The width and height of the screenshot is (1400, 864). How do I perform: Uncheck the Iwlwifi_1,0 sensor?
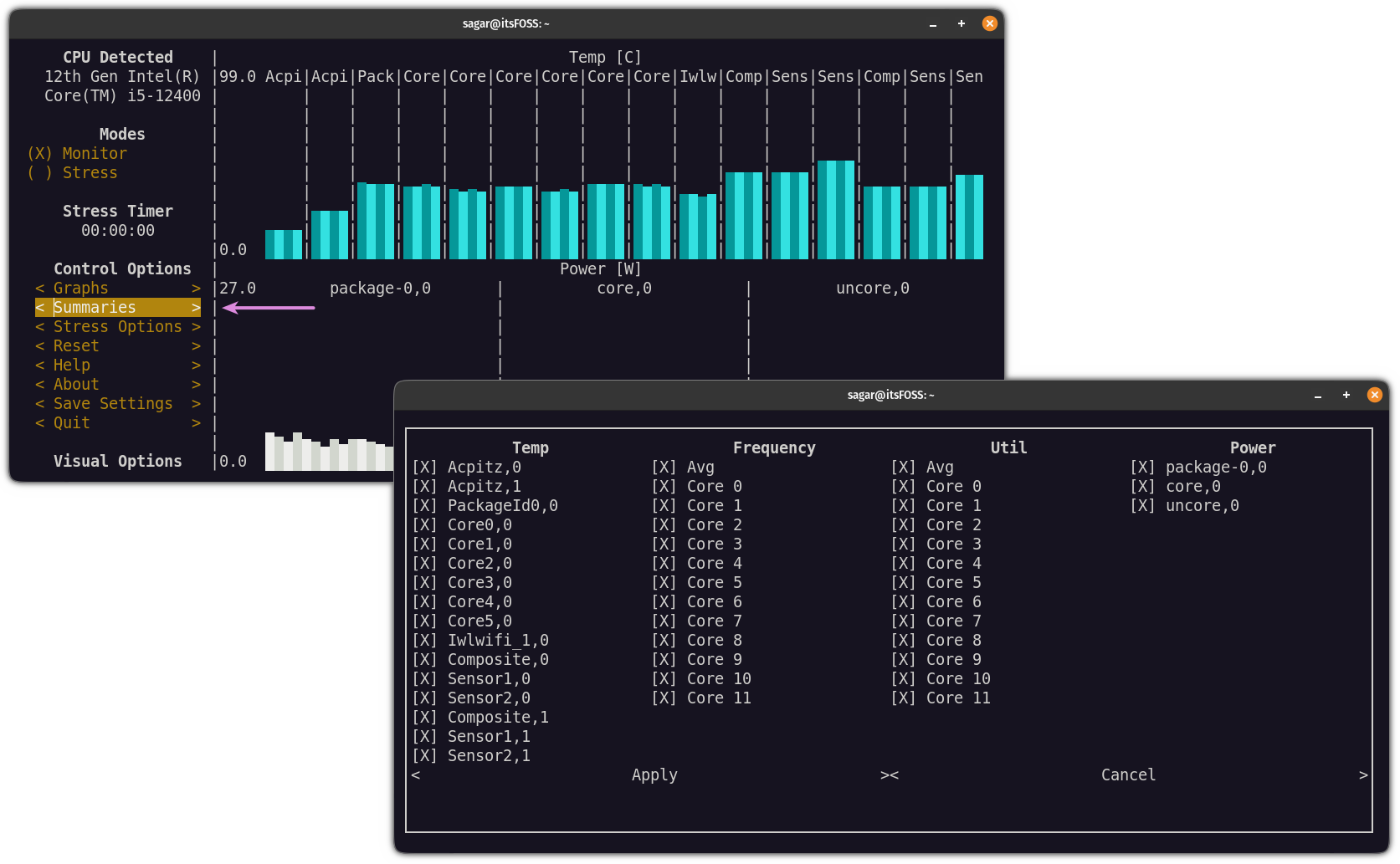click(424, 640)
